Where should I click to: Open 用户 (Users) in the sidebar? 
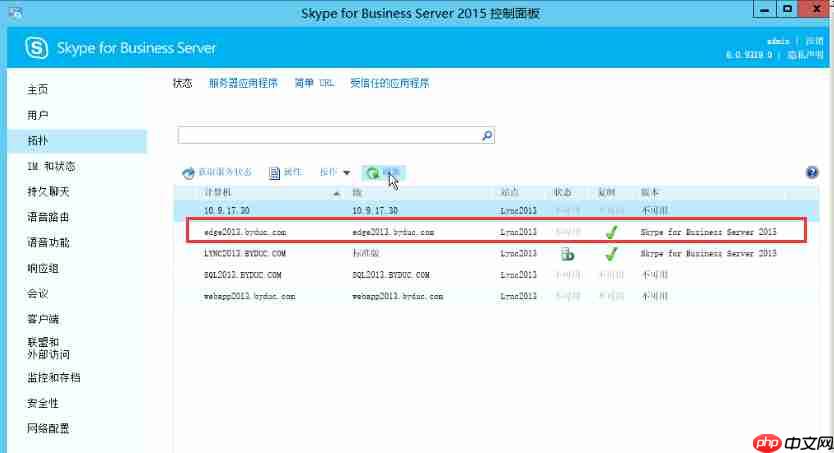pyautogui.click(x=38, y=115)
